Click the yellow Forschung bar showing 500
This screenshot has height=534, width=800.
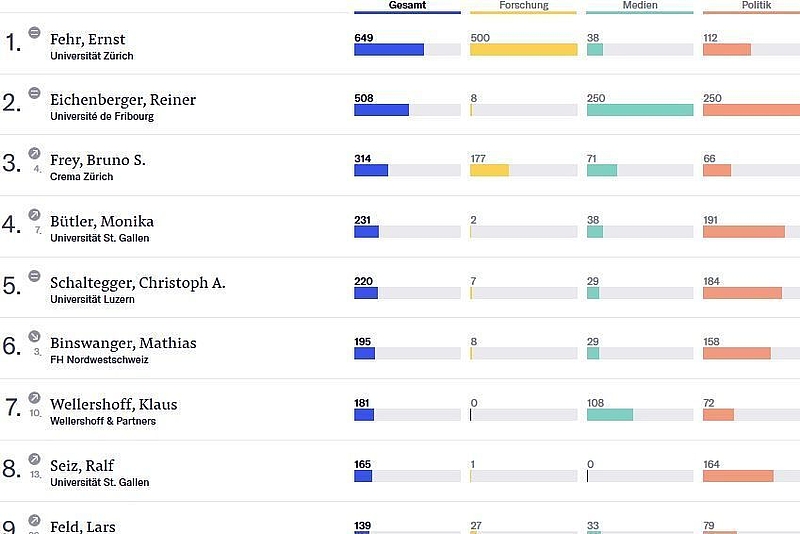(x=523, y=50)
